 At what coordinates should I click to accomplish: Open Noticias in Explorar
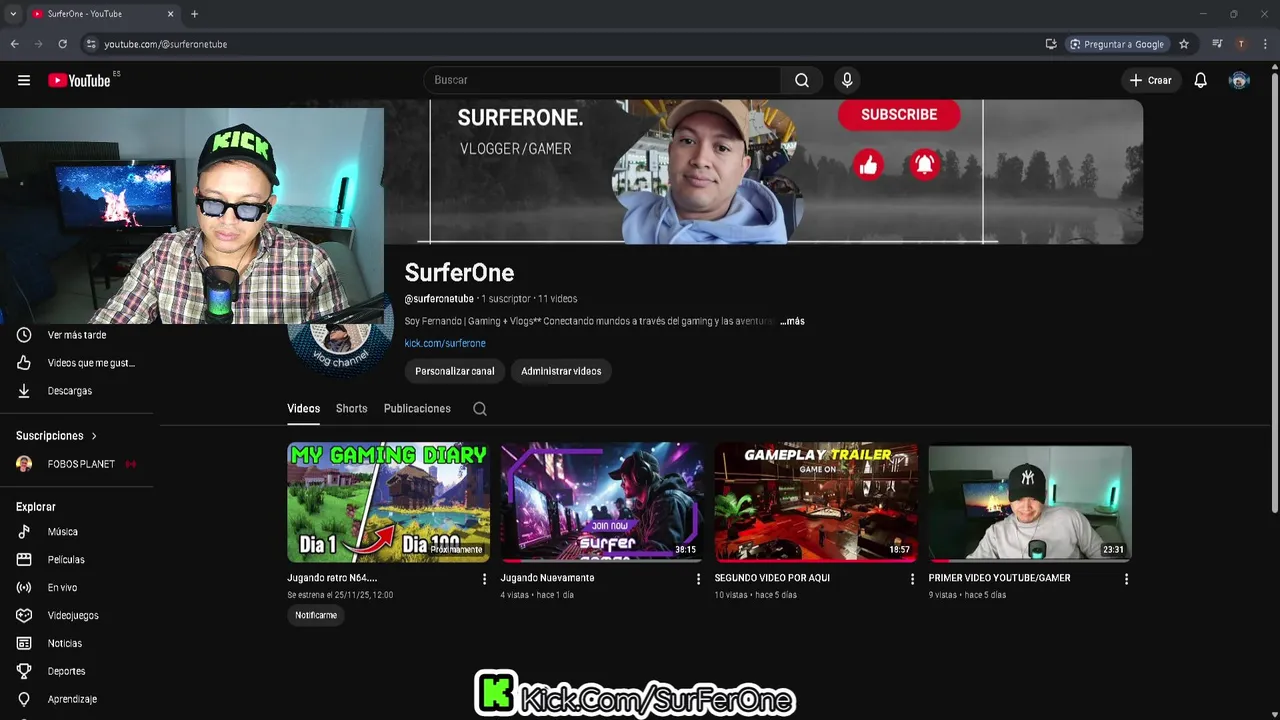pyautogui.click(x=77, y=644)
